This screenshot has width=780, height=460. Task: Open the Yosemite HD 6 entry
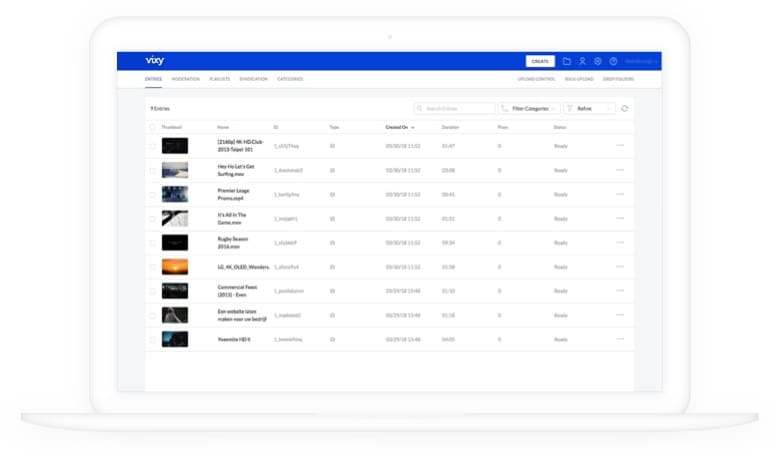pyautogui.click(x=234, y=340)
